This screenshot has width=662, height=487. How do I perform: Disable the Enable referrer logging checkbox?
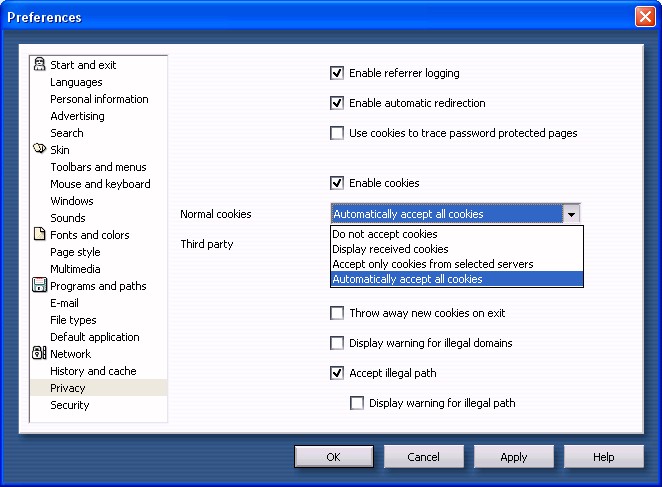pos(337,73)
